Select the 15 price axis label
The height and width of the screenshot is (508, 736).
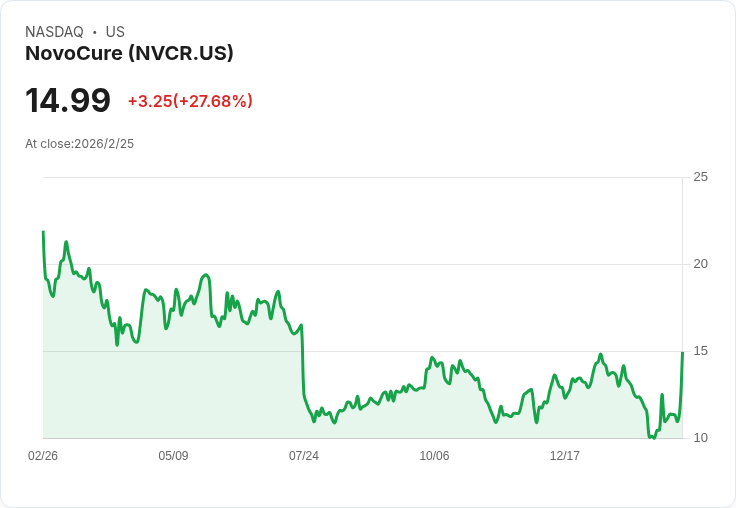(700, 351)
